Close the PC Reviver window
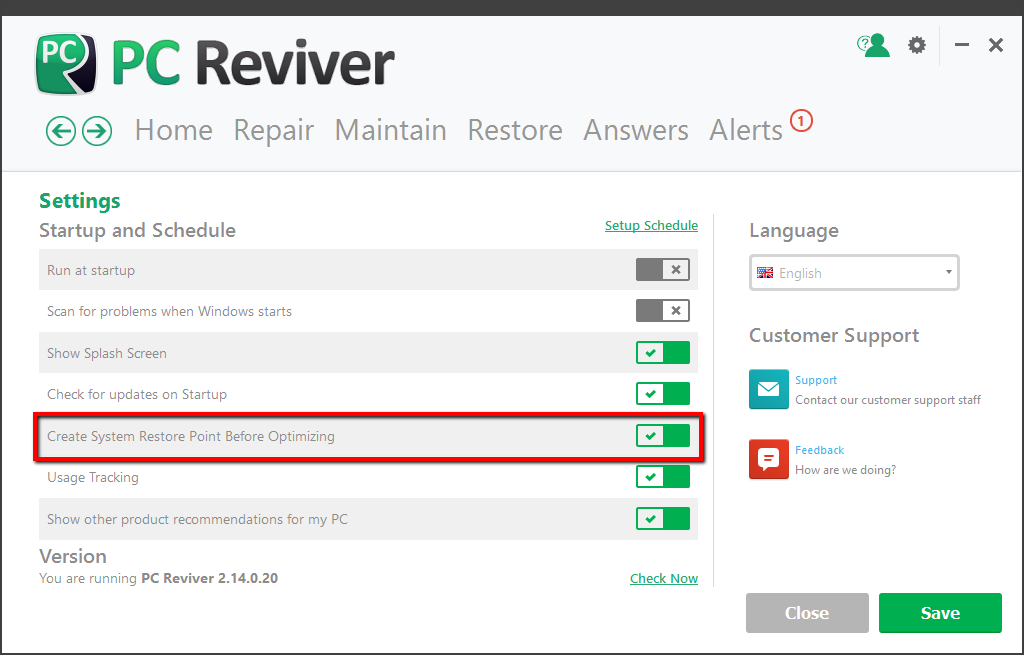 tap(995, 45)
